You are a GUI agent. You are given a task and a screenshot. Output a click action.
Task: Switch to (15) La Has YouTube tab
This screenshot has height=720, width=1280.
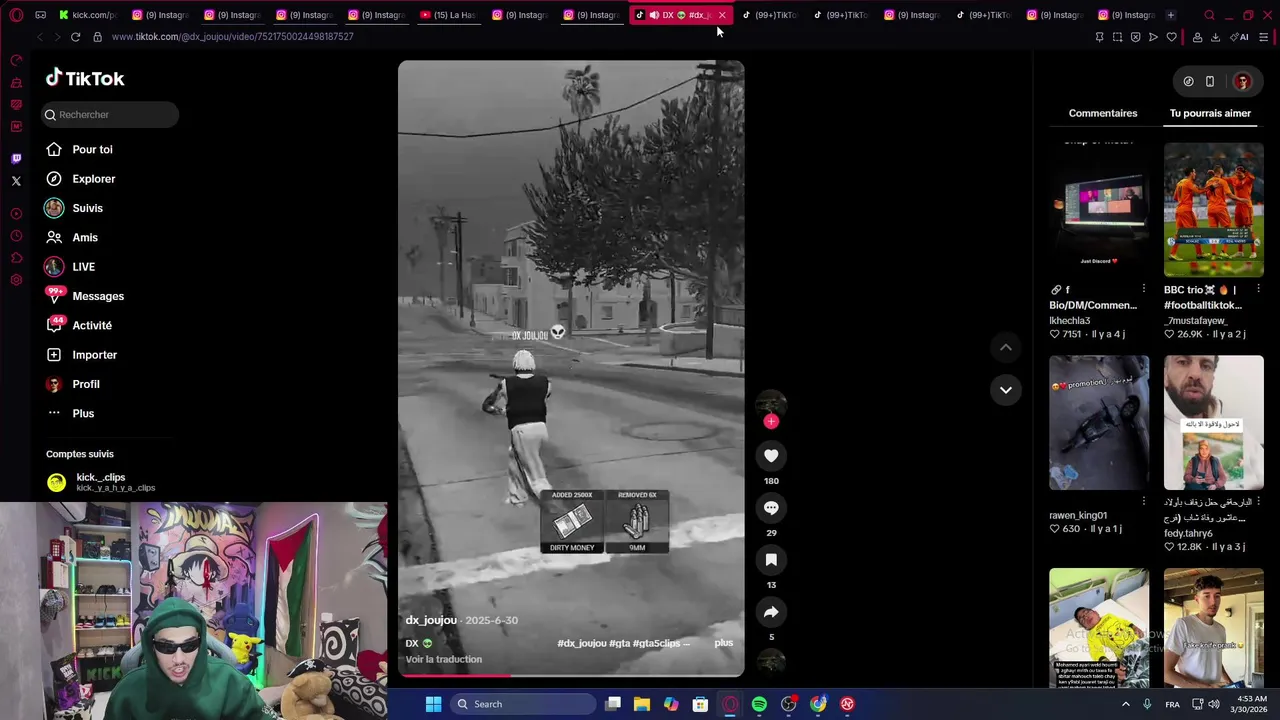click(x=448, y=15)
